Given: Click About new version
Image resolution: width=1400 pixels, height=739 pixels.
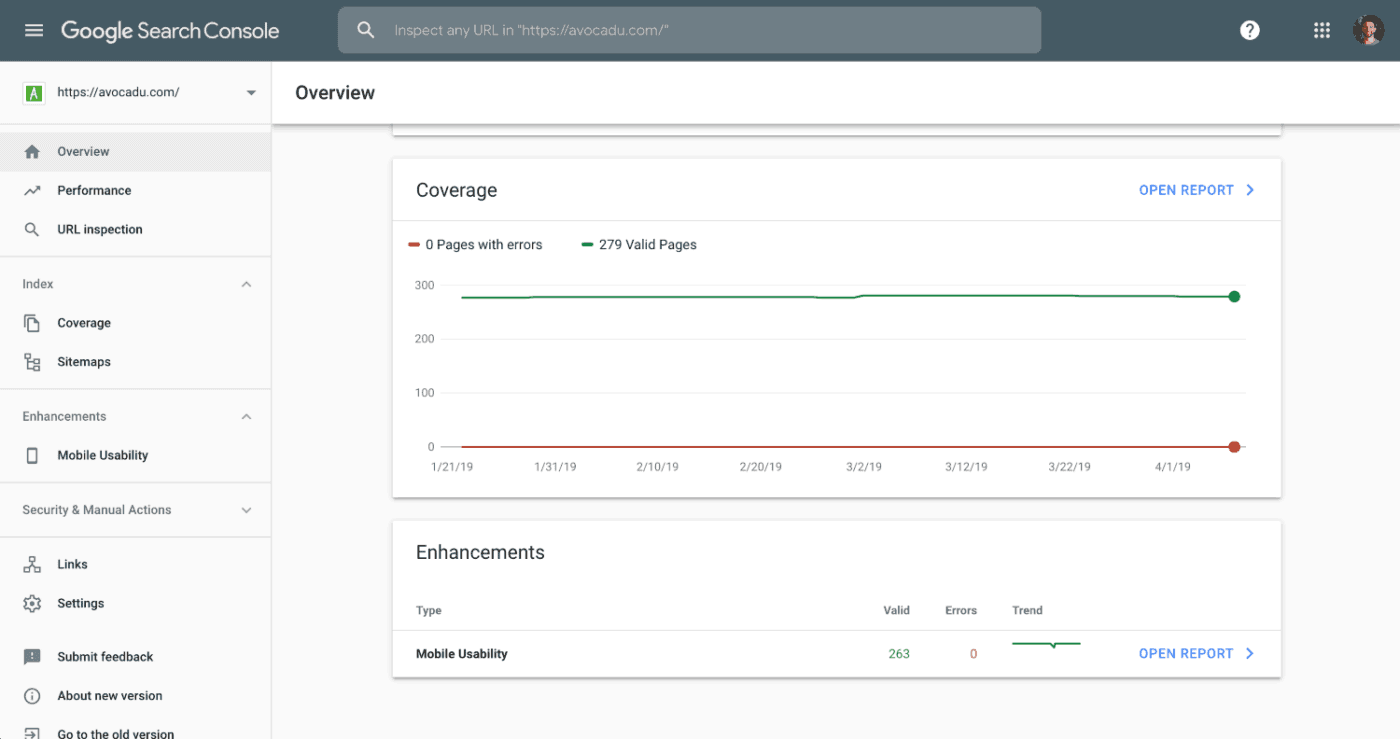Looking at the screenshot, I should tap(110, 695).
